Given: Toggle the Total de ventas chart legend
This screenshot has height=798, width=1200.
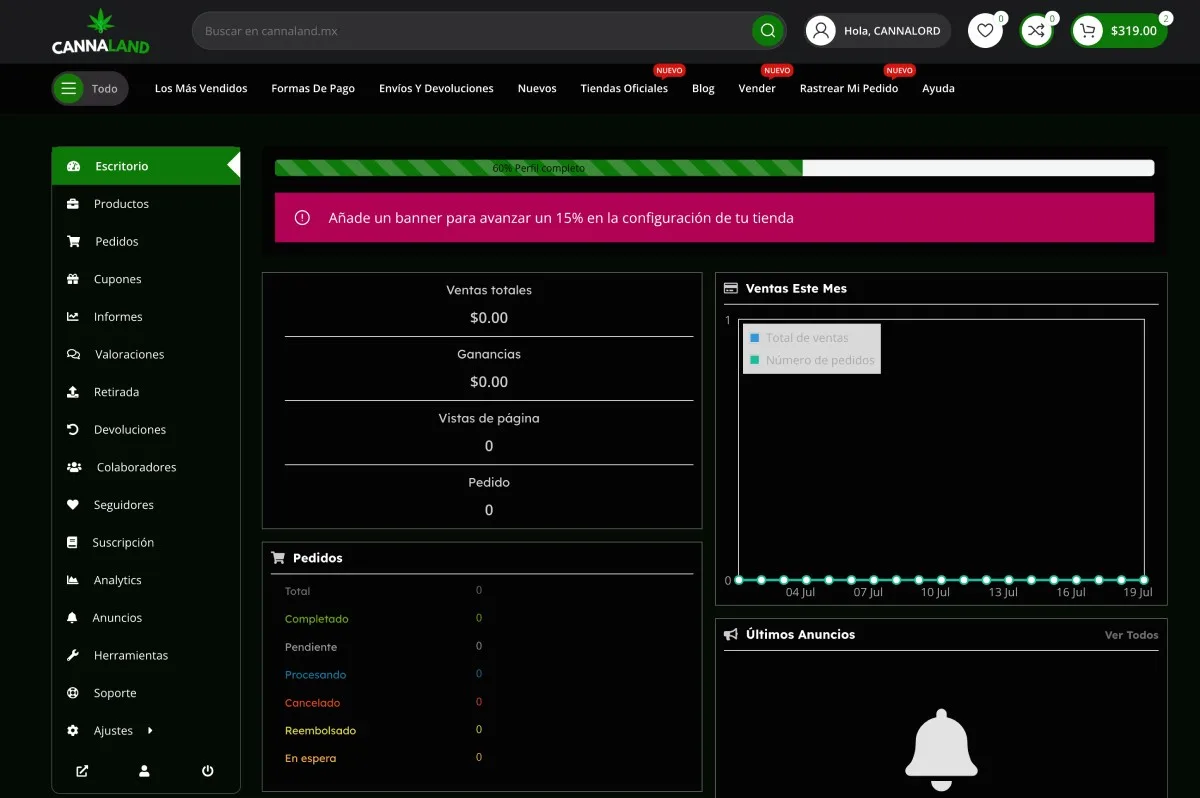Looking at the screenshot, I should [799, 338].
